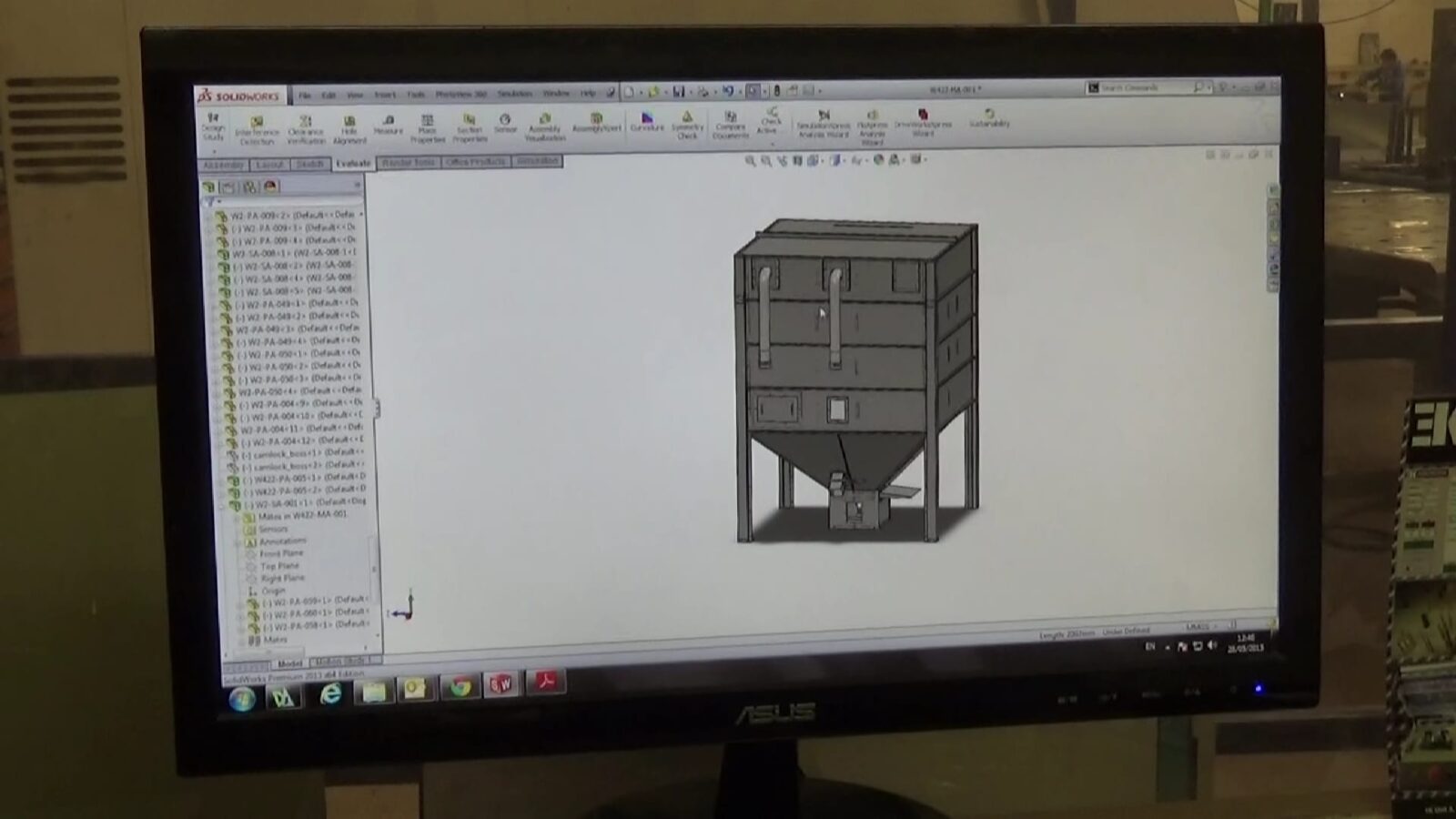Open Compare Documents tool
This screenshot has height=819, width=1456.
pyautogui.click(x=730, y=125)
